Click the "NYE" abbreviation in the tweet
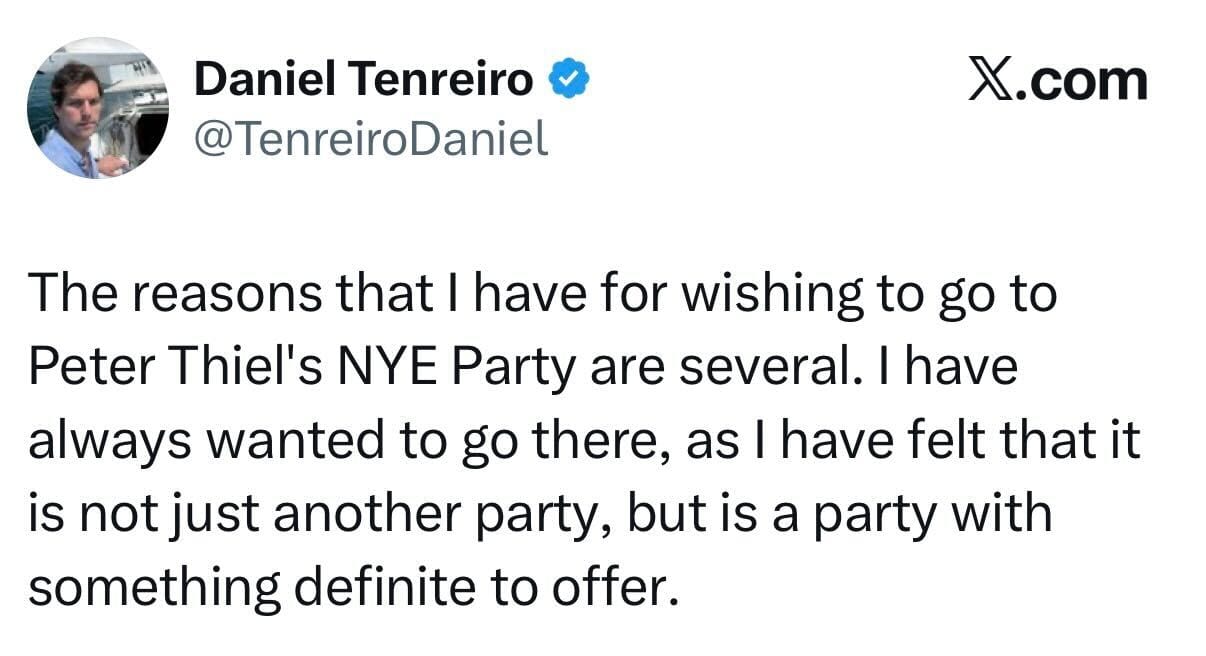1206x656 pixels. point(388,368)
